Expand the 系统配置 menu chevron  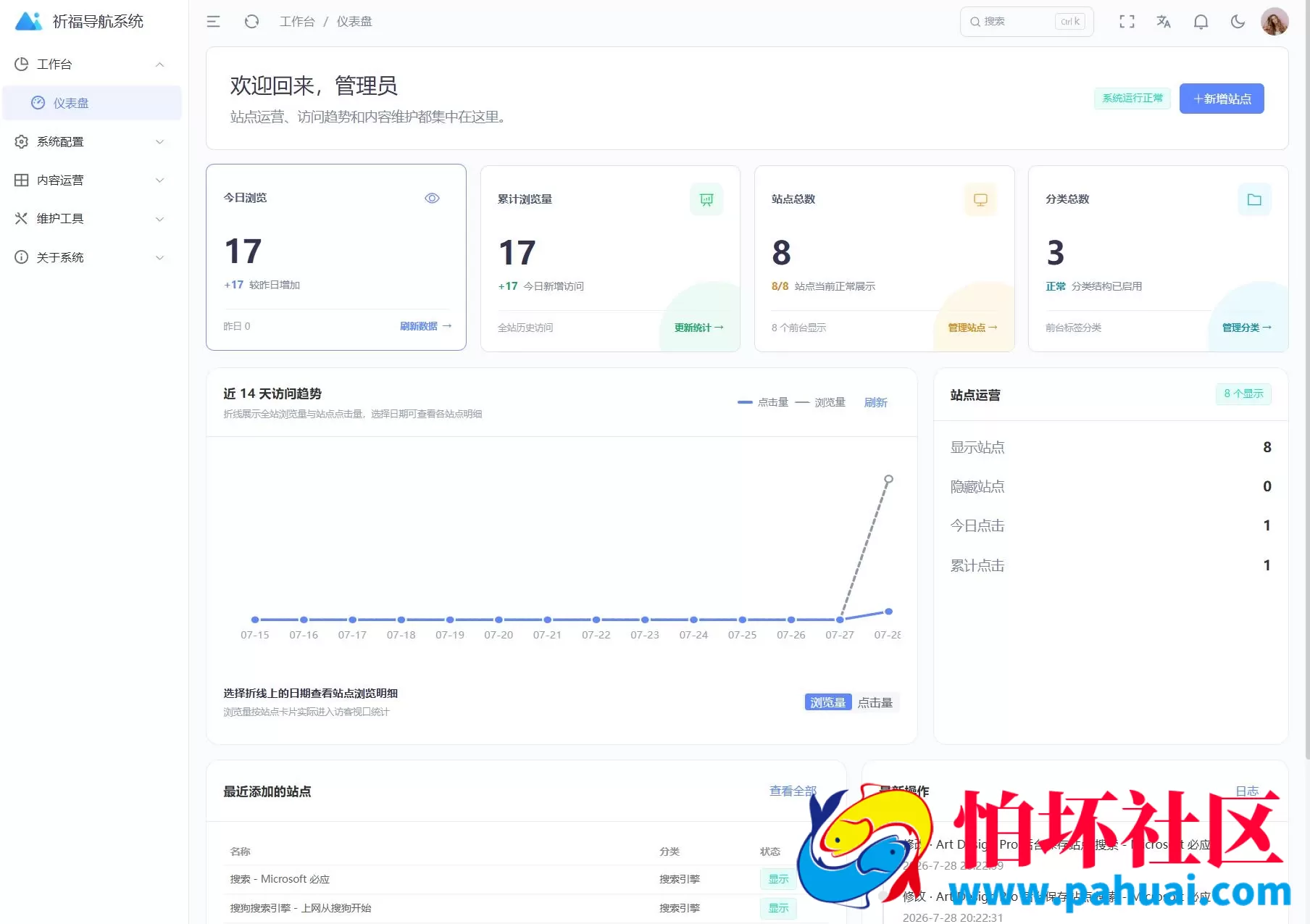click(x=160, y=141)
